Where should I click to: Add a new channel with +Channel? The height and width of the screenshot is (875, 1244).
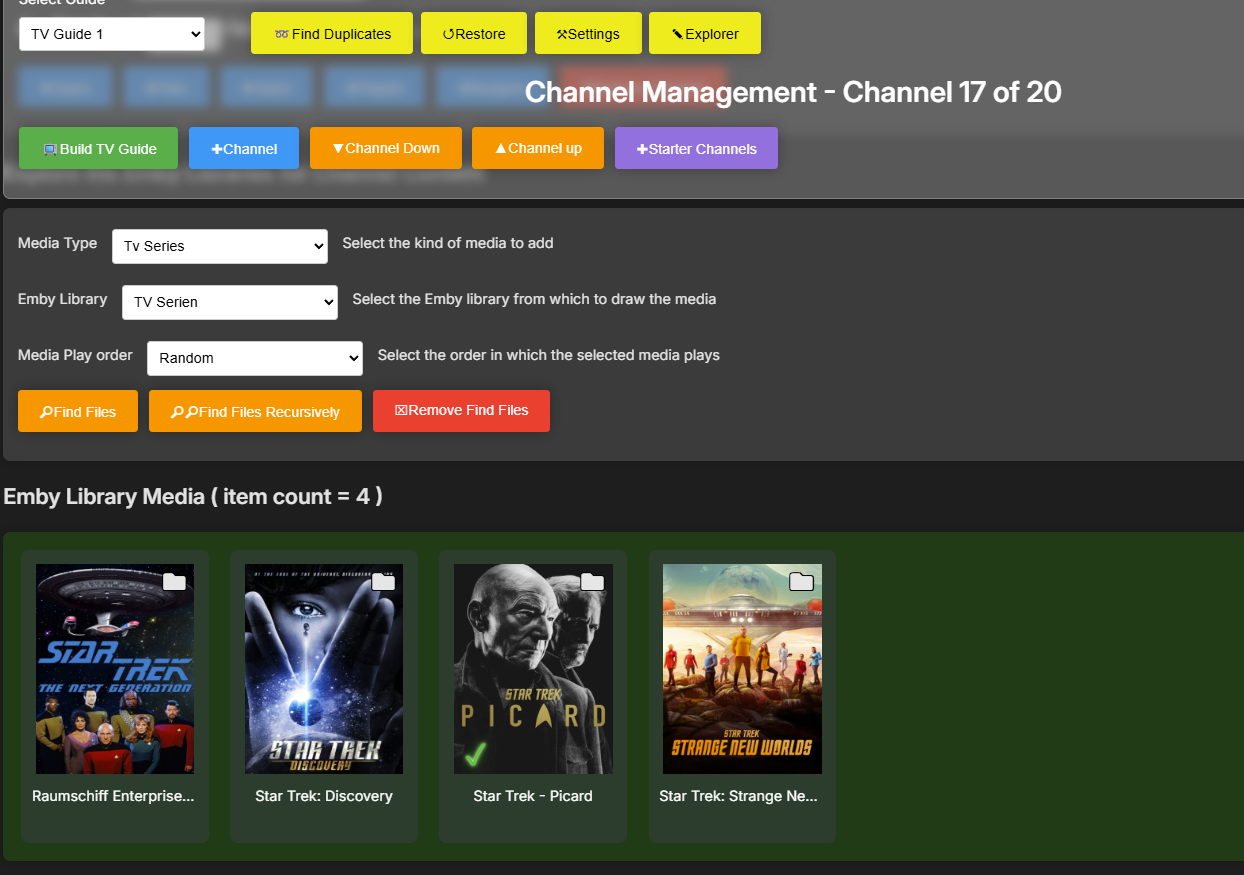pyautogui.click(x=244, y=148)
